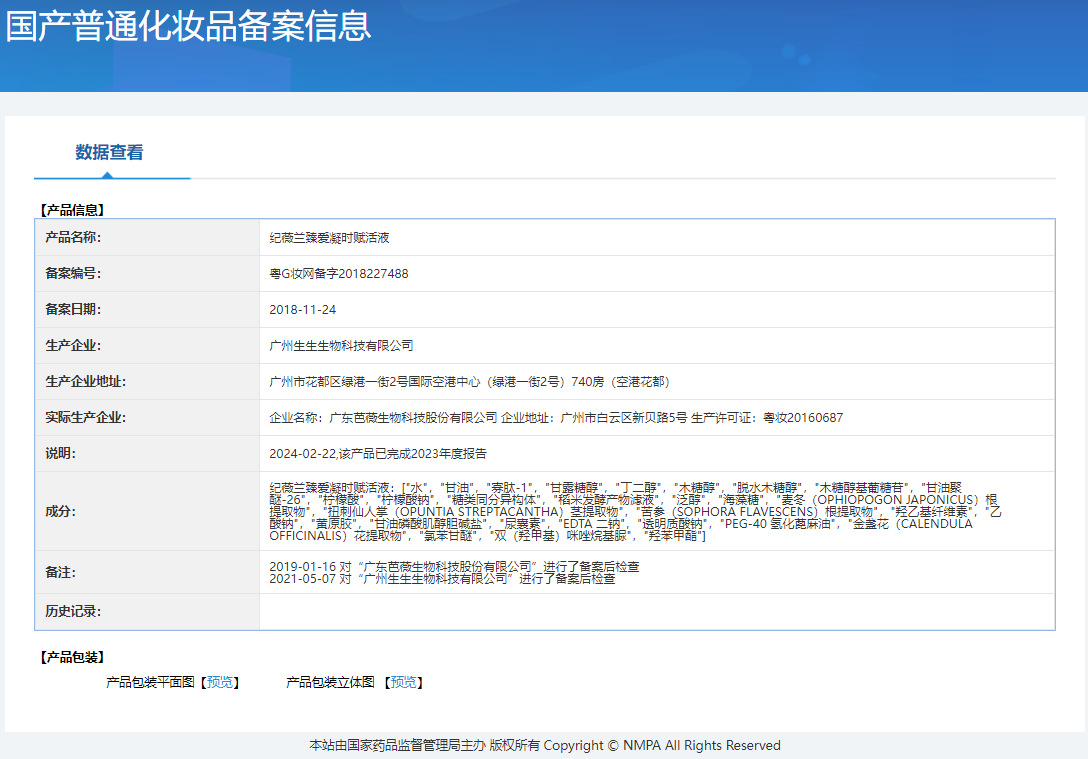Click the 【产品信息】 section header
The height and width of the screenshot is (759, 1088).
(71, 210)
